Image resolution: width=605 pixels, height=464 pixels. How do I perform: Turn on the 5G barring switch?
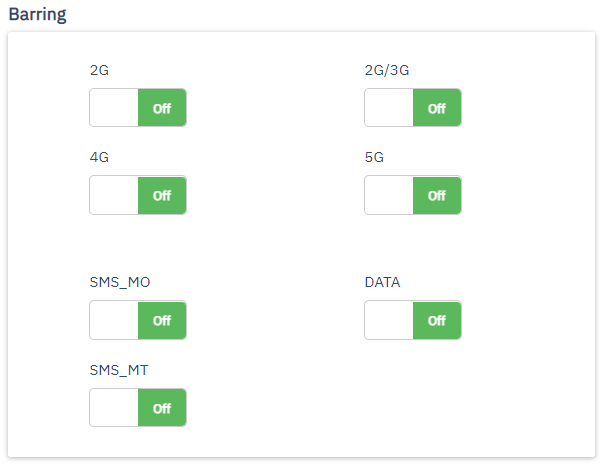pos(413,196)
